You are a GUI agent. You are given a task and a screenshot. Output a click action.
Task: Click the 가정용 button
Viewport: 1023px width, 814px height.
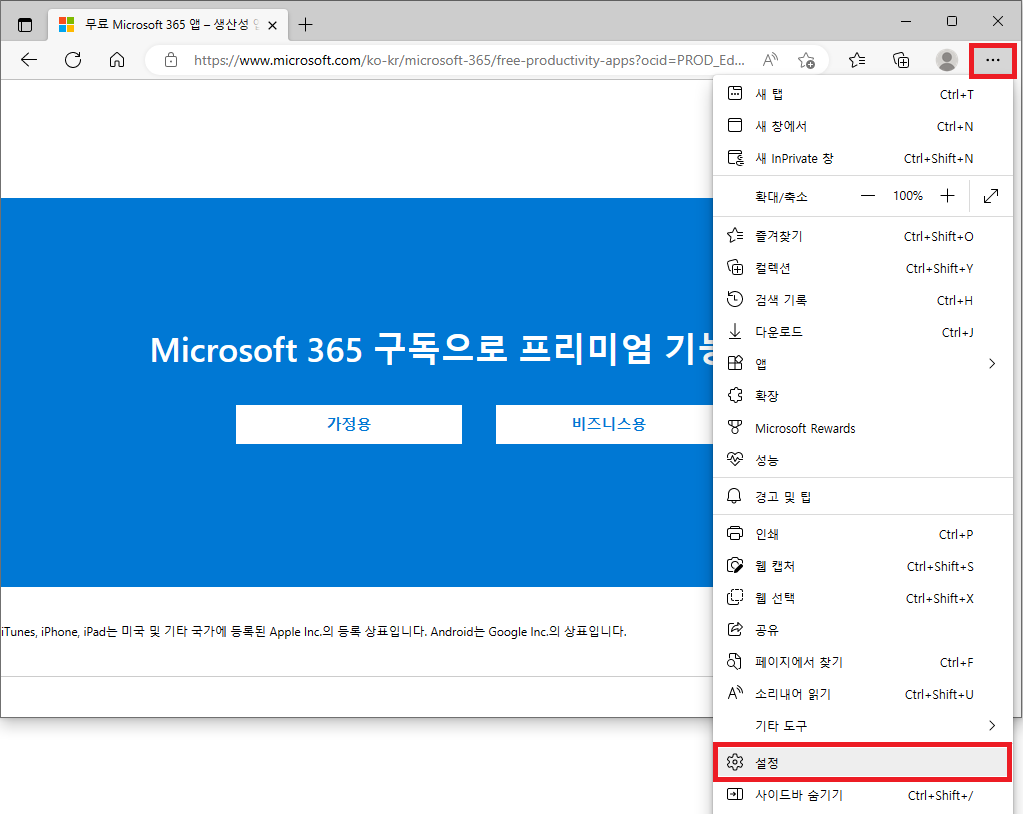pyautogui.click(x=349, y=425)
